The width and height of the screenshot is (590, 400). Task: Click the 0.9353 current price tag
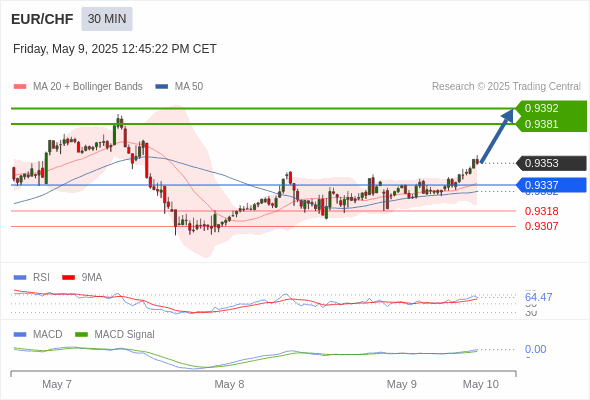[551, 163]
